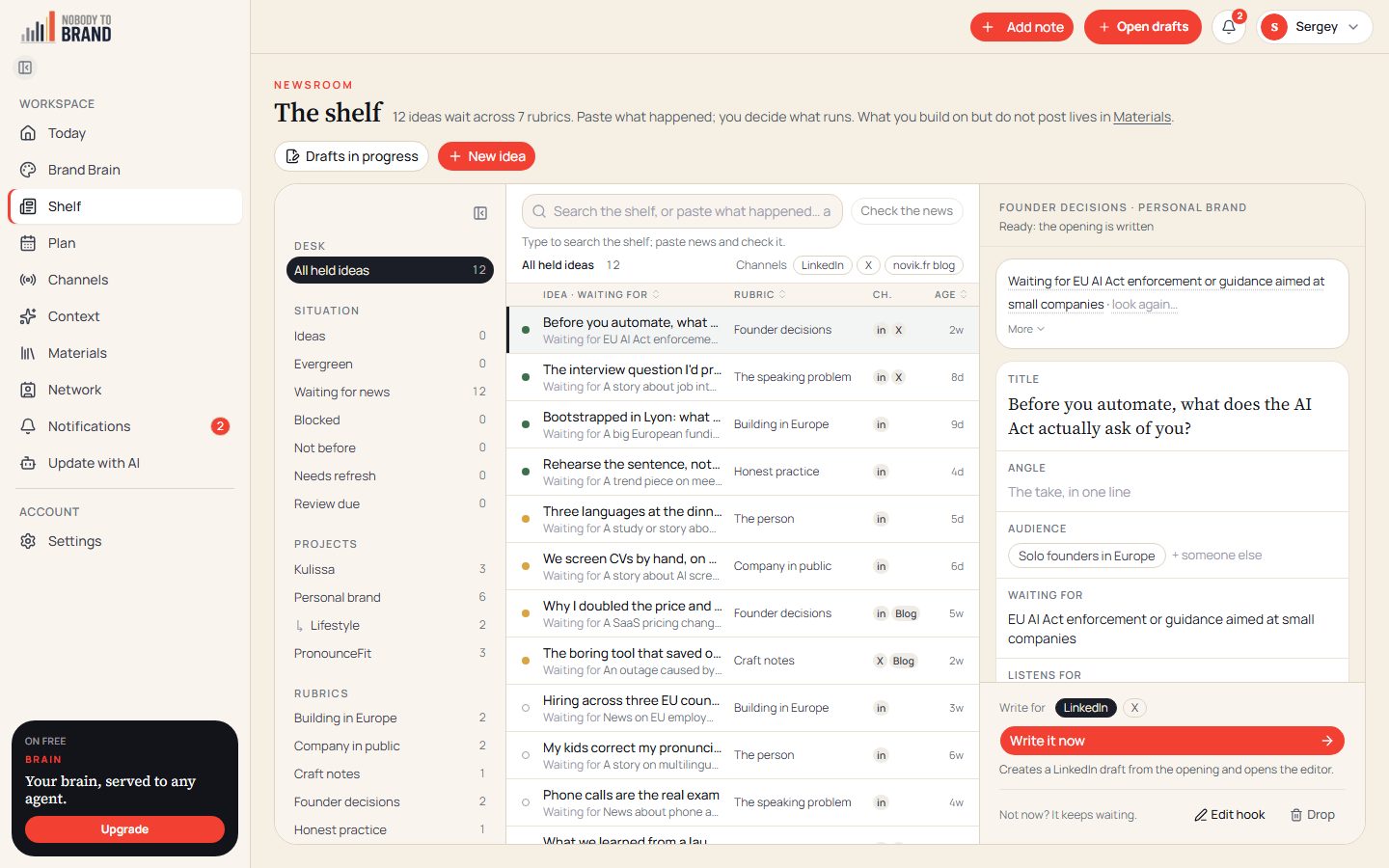Sort by Rubric column header
The width and height of the screenshot is (1389, 868).
pos(759,294)
